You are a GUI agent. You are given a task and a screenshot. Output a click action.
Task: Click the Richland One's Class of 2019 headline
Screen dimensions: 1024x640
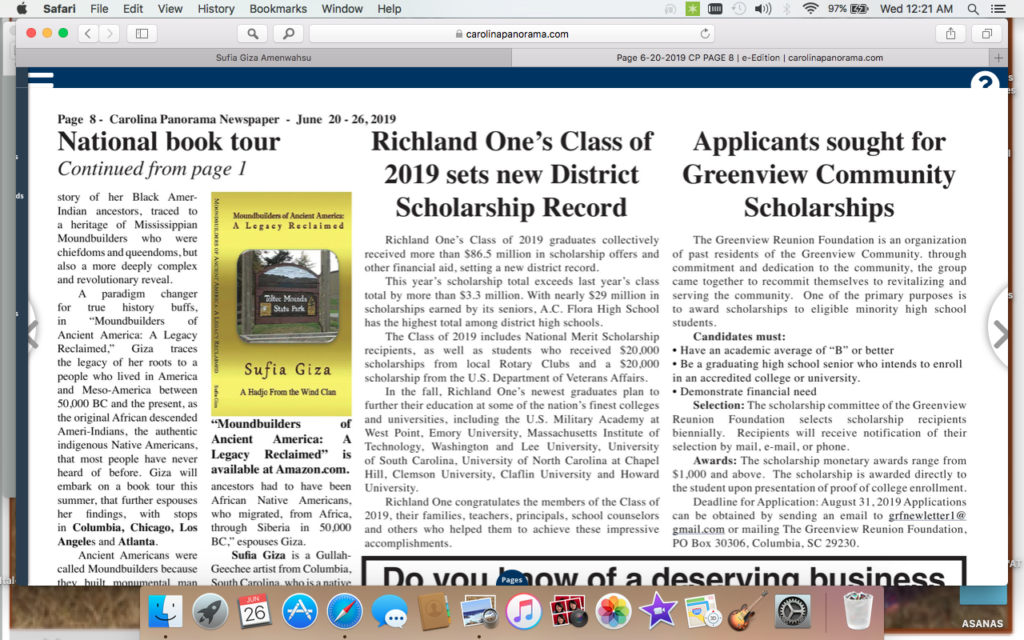coord(511,174)
